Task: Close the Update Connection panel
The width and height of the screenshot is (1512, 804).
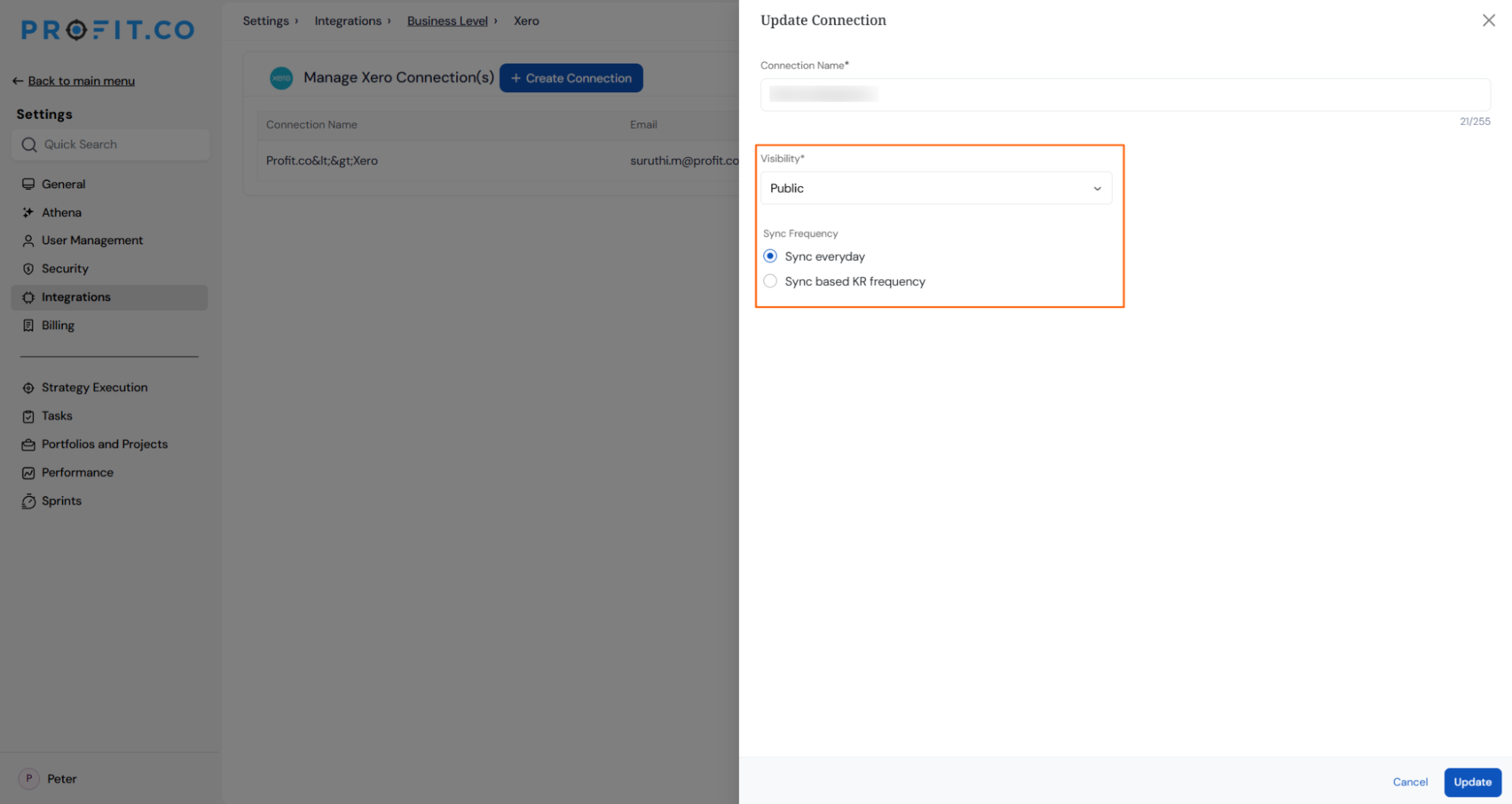Action: [1488, 20]
